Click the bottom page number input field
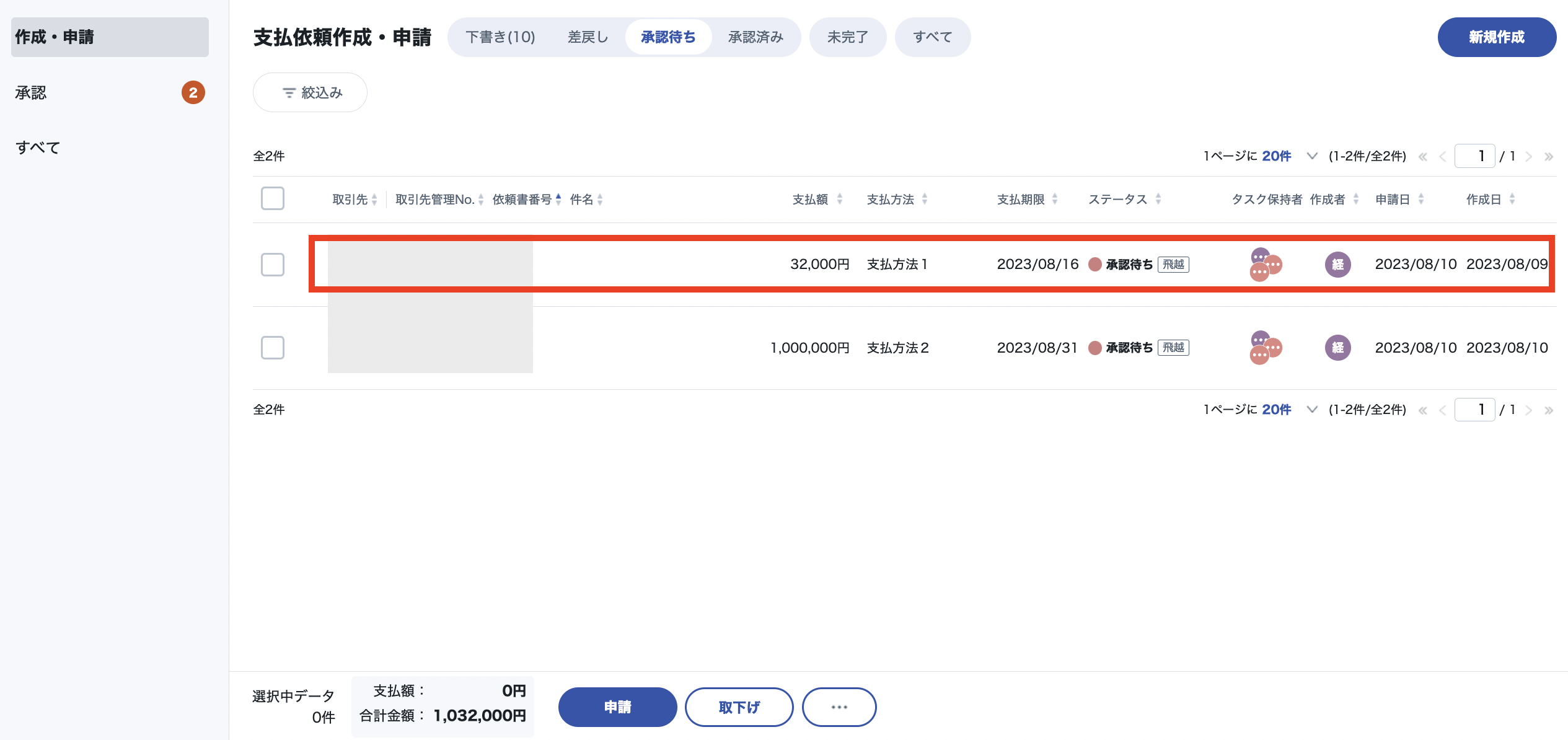The width and height of the screenshot is (1568, 740). 1475,410
